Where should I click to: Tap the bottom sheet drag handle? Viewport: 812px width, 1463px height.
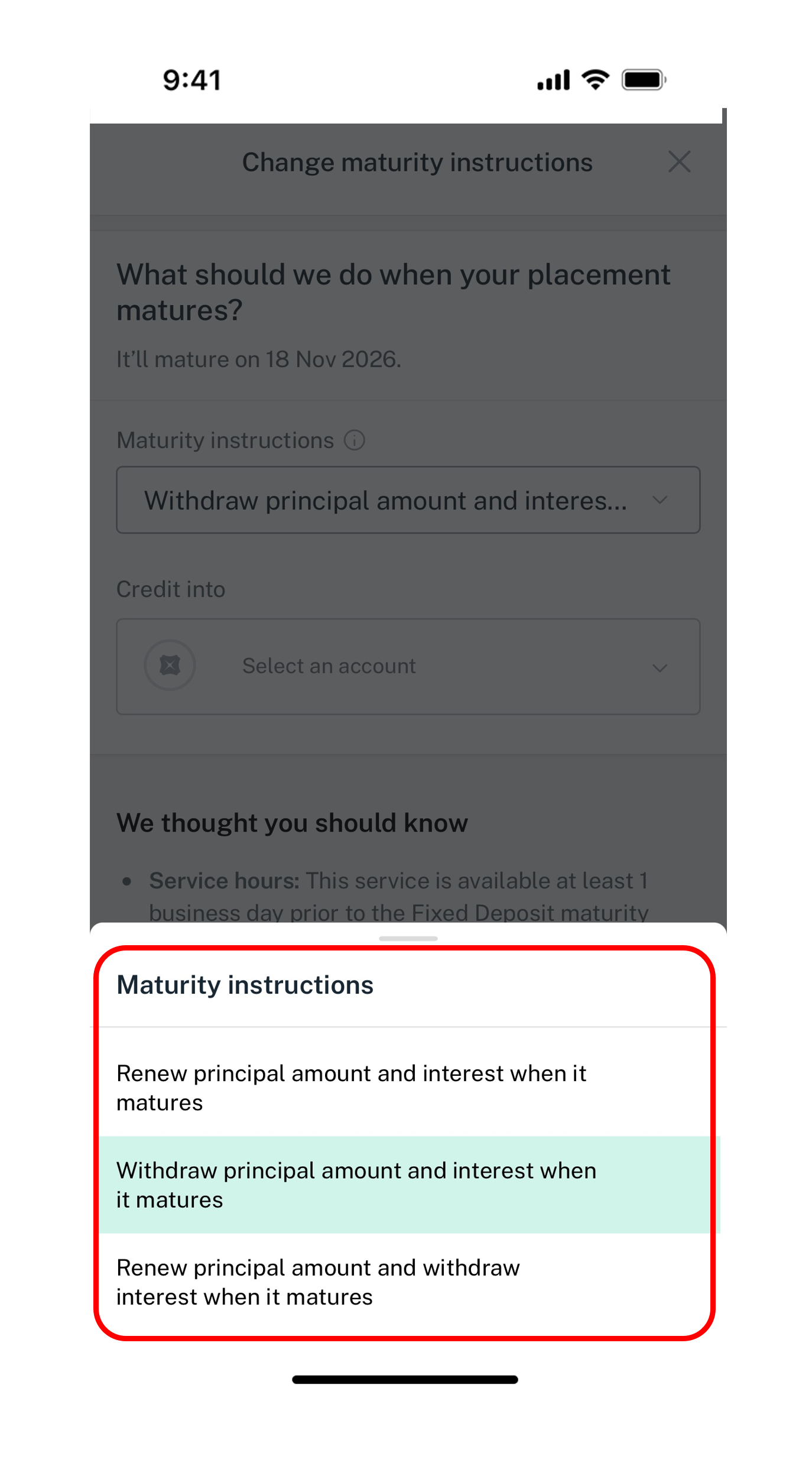click(408, 938)
